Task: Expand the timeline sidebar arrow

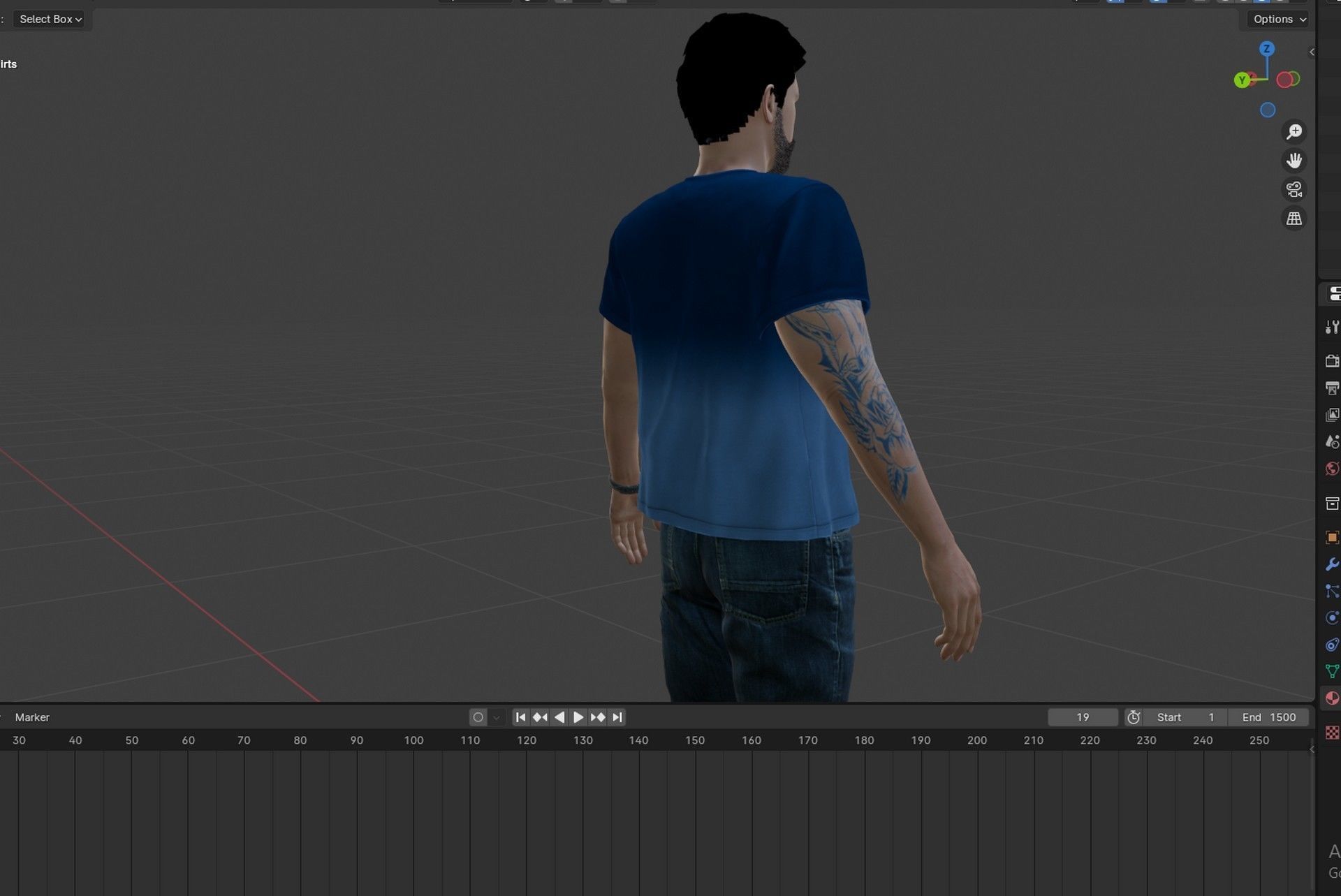Action: coord(1312,749)
